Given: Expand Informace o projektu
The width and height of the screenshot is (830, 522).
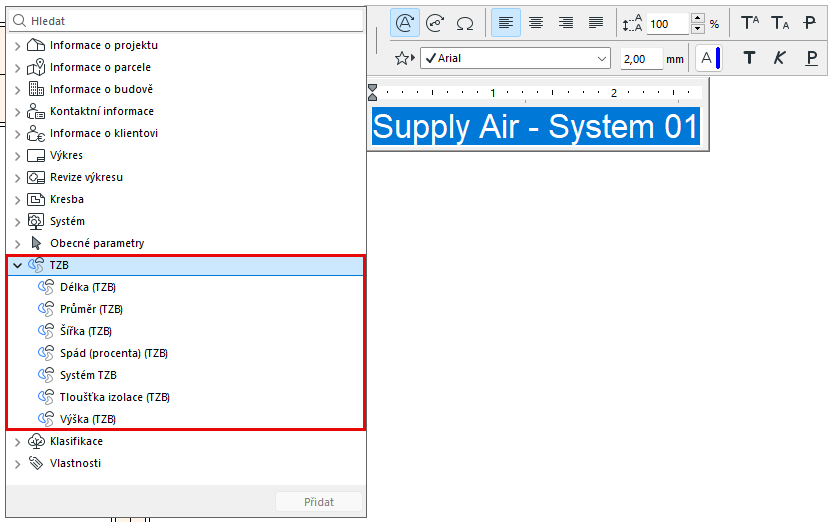Looking at the screenshot, I should click(x=17, y=46).
